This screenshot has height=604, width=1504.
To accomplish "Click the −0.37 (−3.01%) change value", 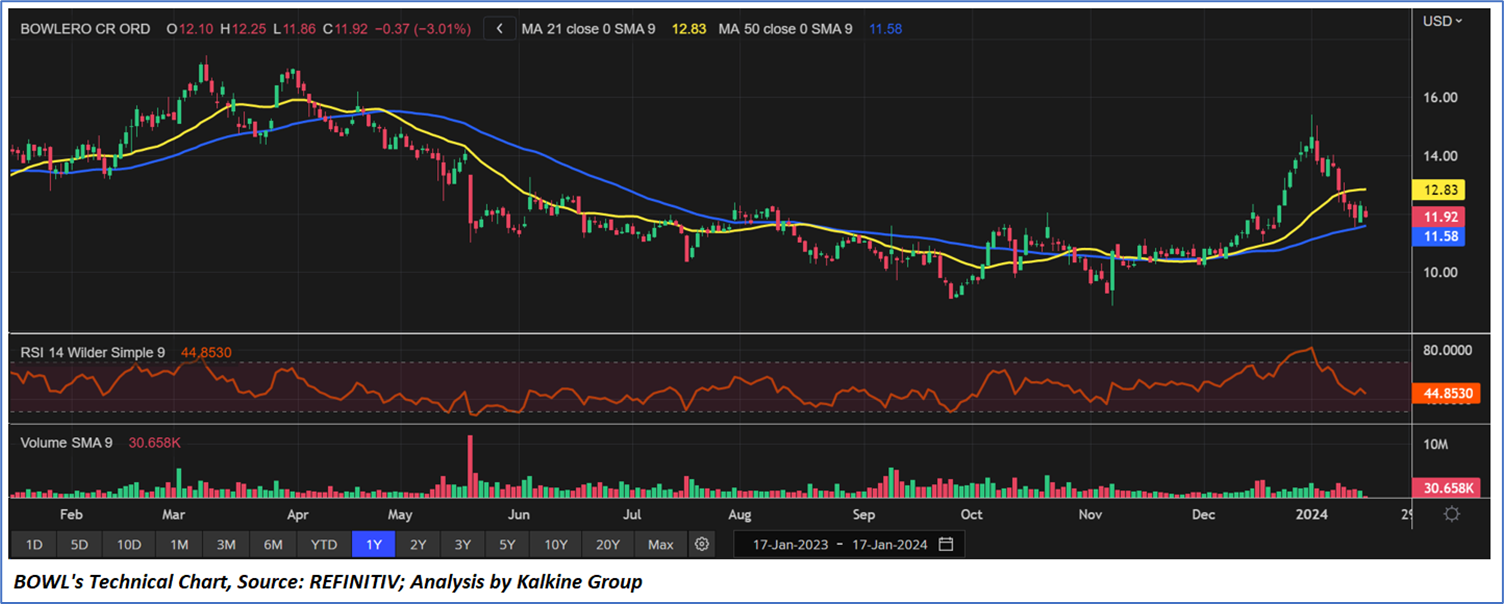I will [x=421, y=29].
